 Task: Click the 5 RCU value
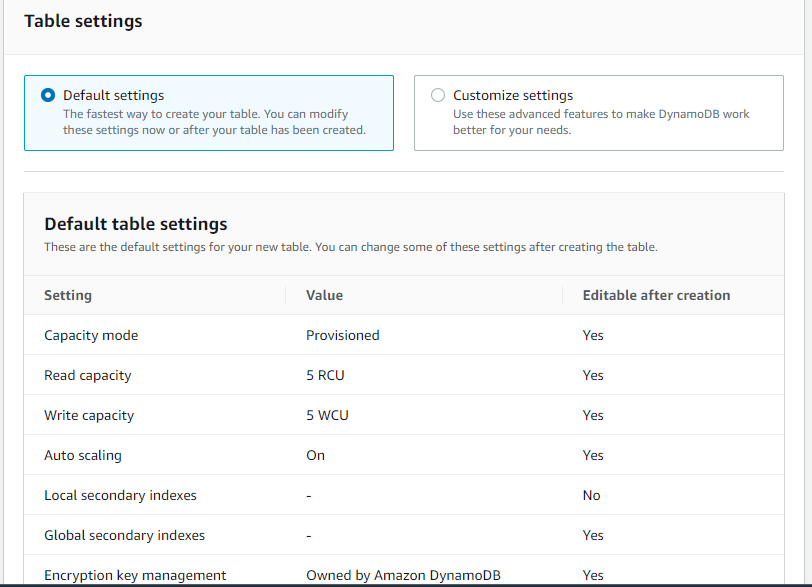coord(325,375)
